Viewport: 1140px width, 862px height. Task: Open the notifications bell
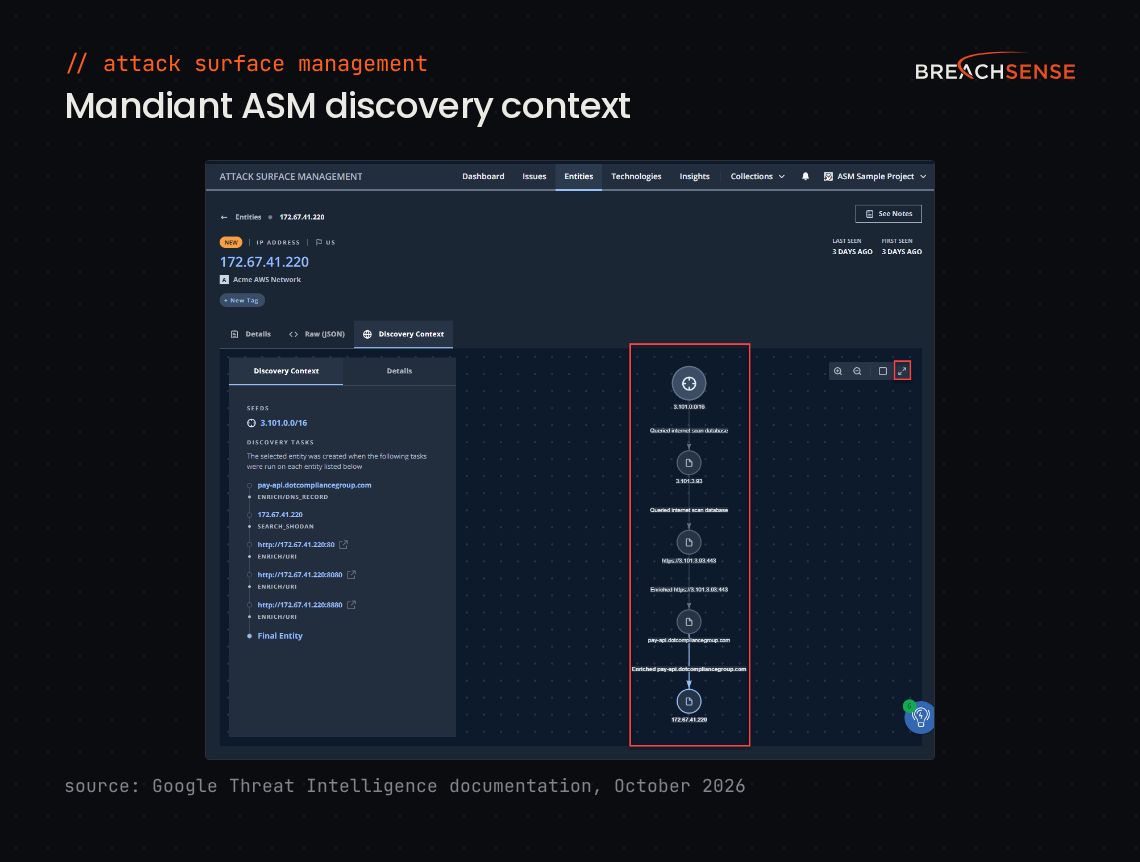[x=805, y=177]
